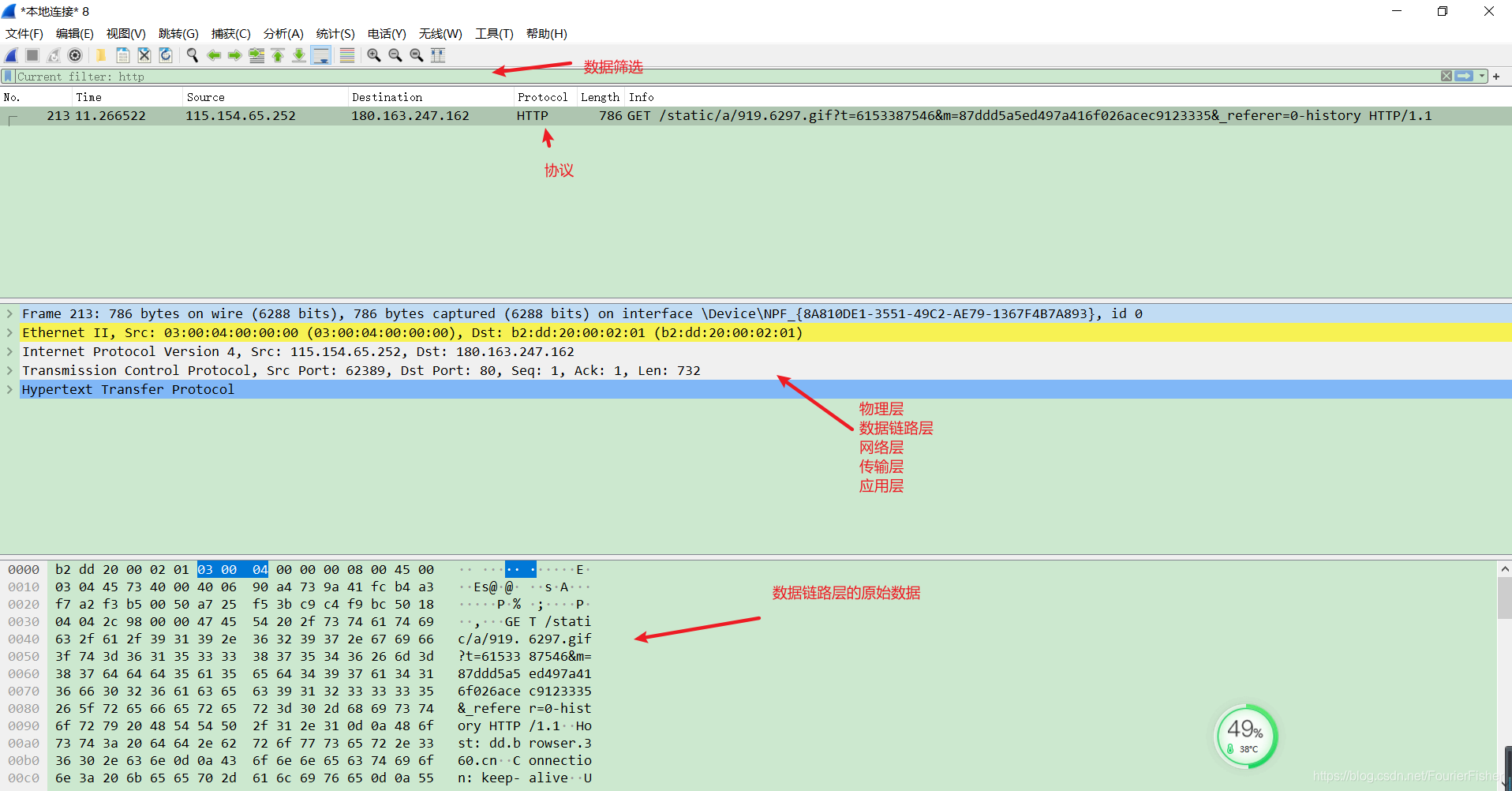
Task: Open the 编辑(E) menu
Action: (x=75, y=34)
